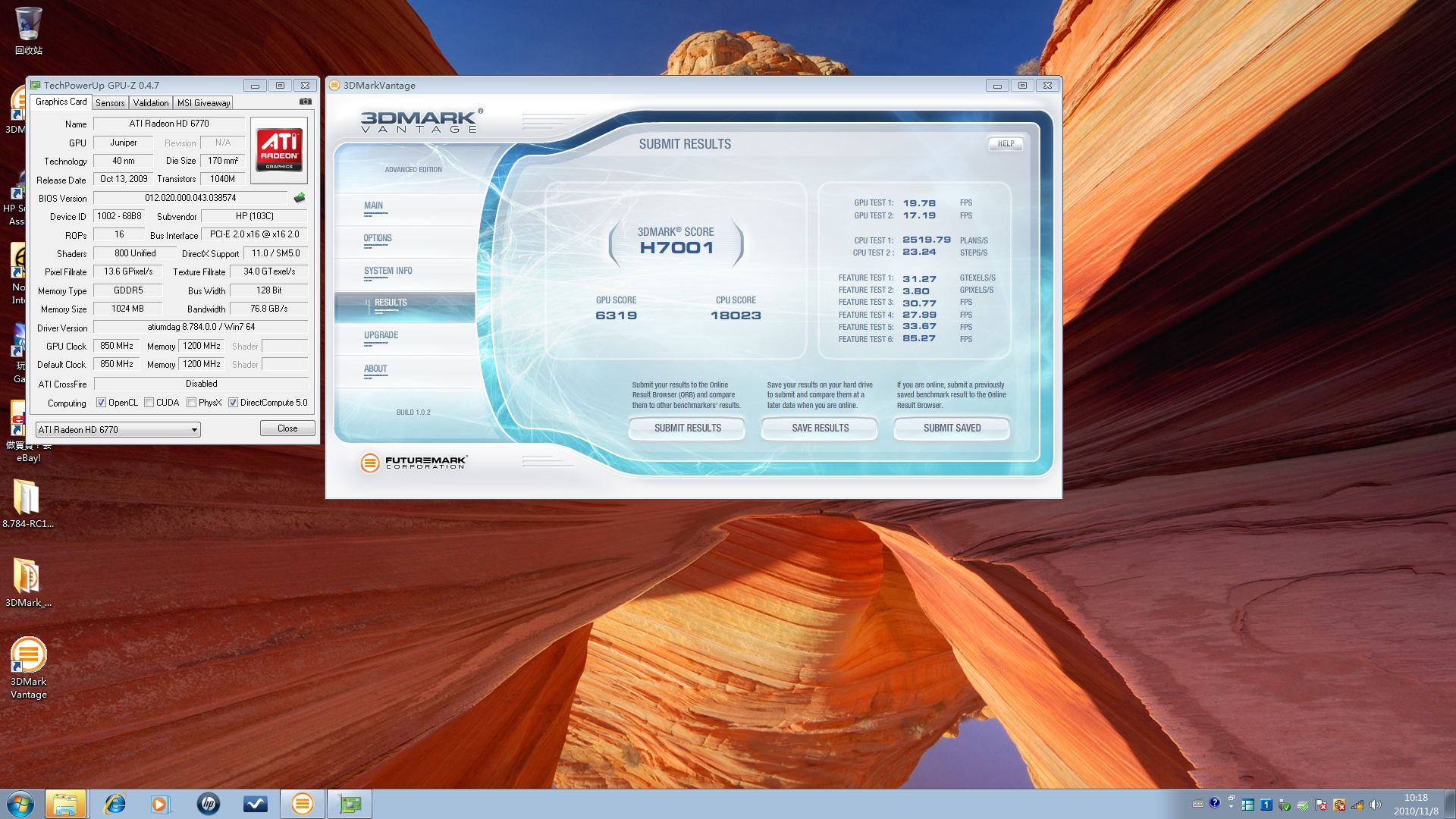
Task: Select the 3DMark Vantage desktop shortcut
Action: [x=28, y=668]
